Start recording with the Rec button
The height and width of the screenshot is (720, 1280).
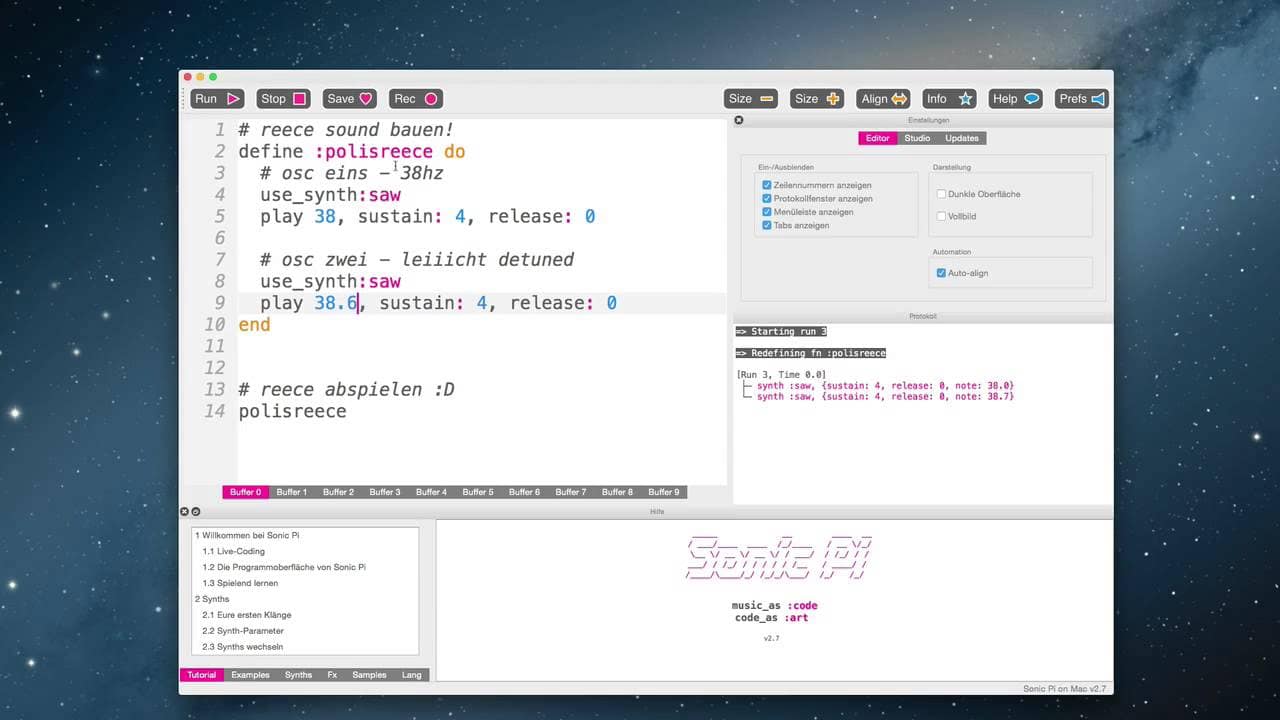coord(416,99)
